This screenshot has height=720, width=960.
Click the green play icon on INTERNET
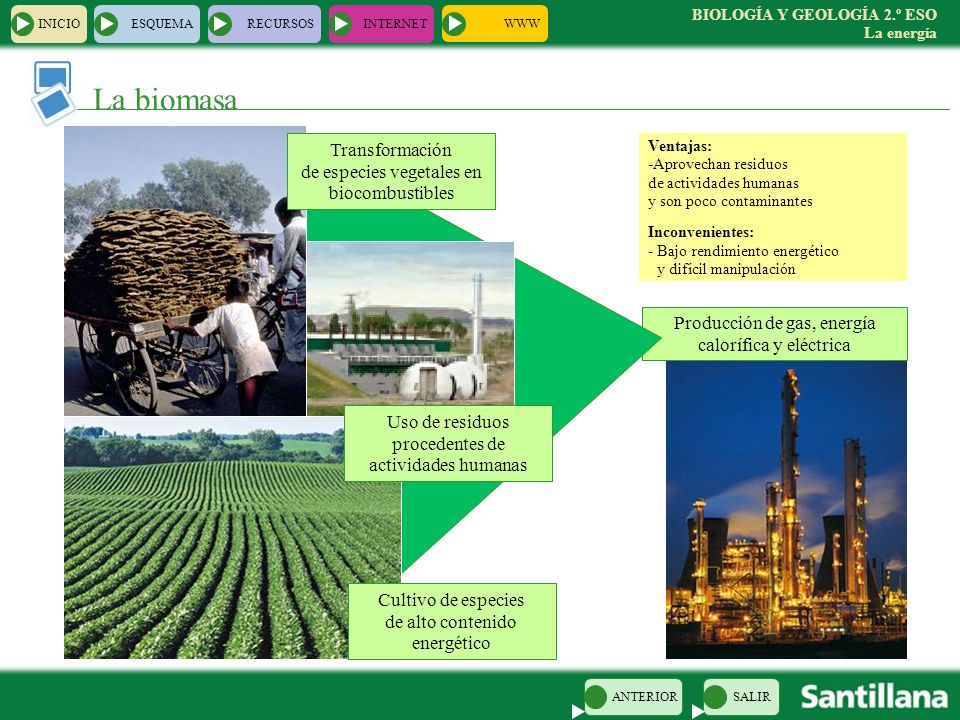tap(341, 24)
